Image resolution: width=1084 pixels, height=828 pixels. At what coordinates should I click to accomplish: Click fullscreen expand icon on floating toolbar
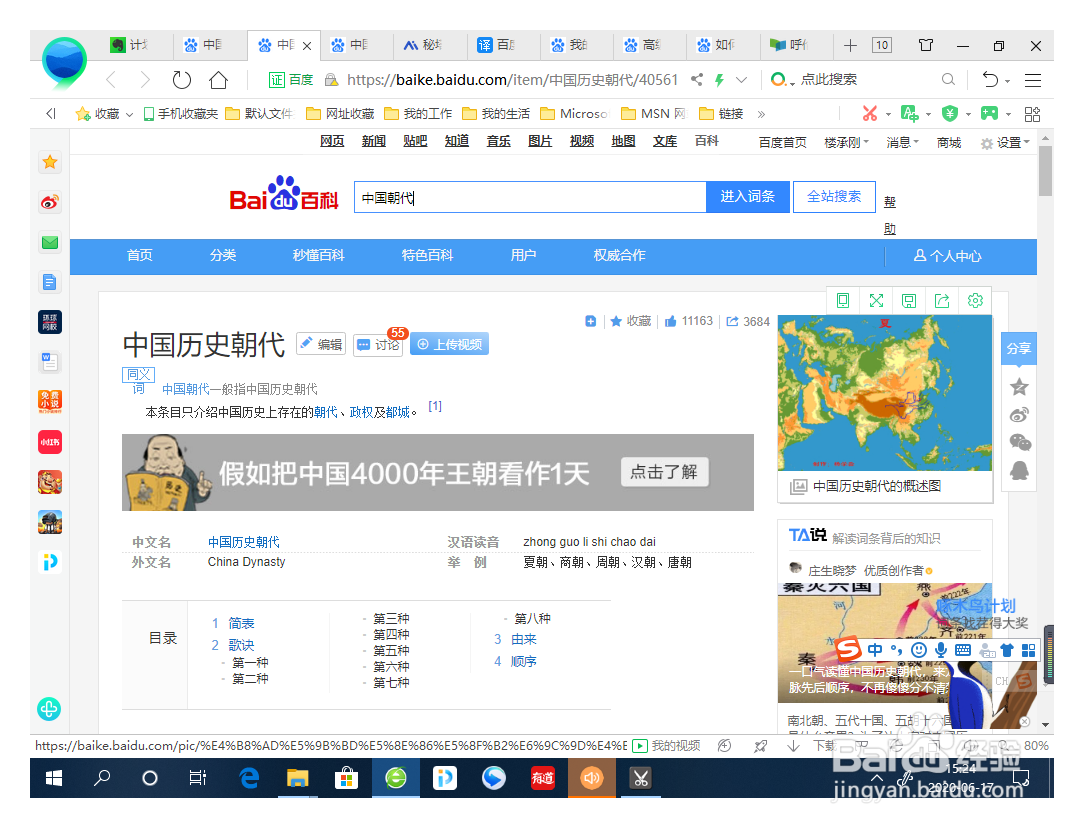coord(876,301)
